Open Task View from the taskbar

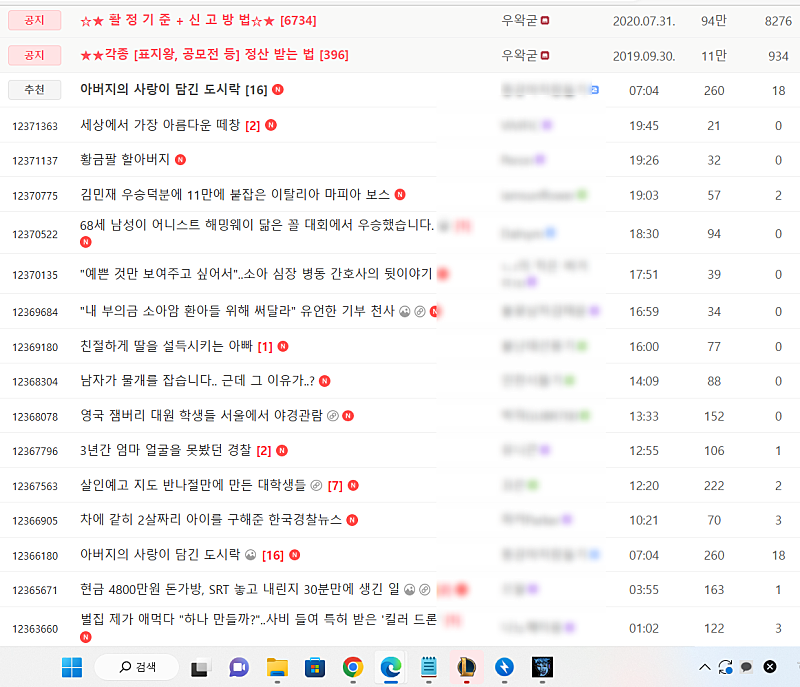point(201,667)
